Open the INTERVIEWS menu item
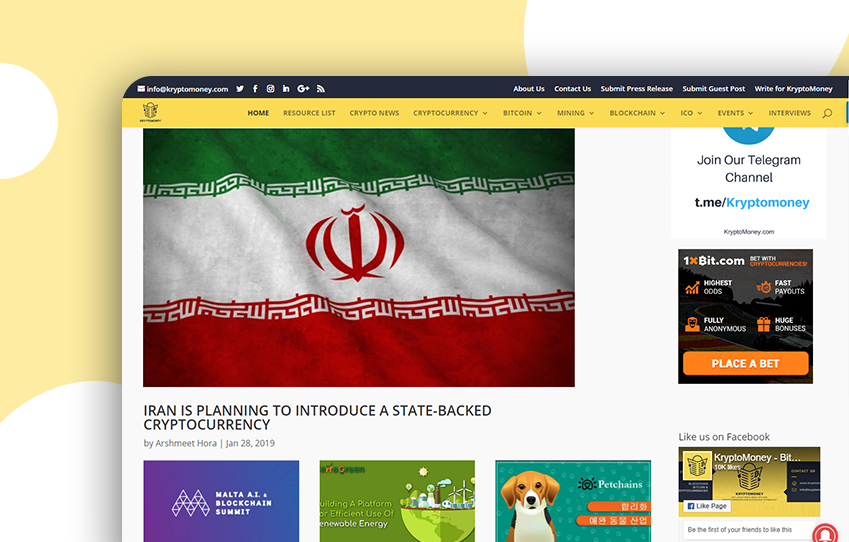Screen dimensions: 849x542 [x=789, y=113]
